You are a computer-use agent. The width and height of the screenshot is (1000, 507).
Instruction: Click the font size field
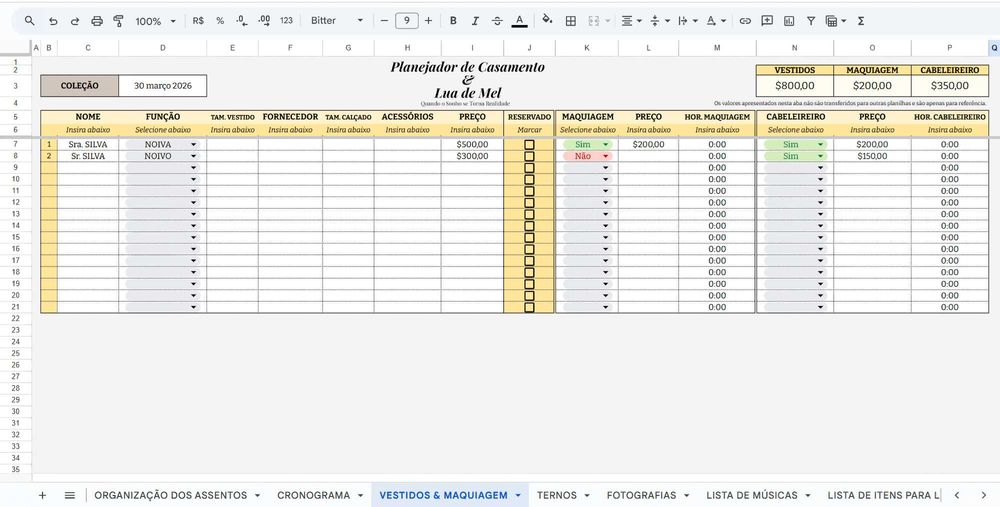click(407, 20)
